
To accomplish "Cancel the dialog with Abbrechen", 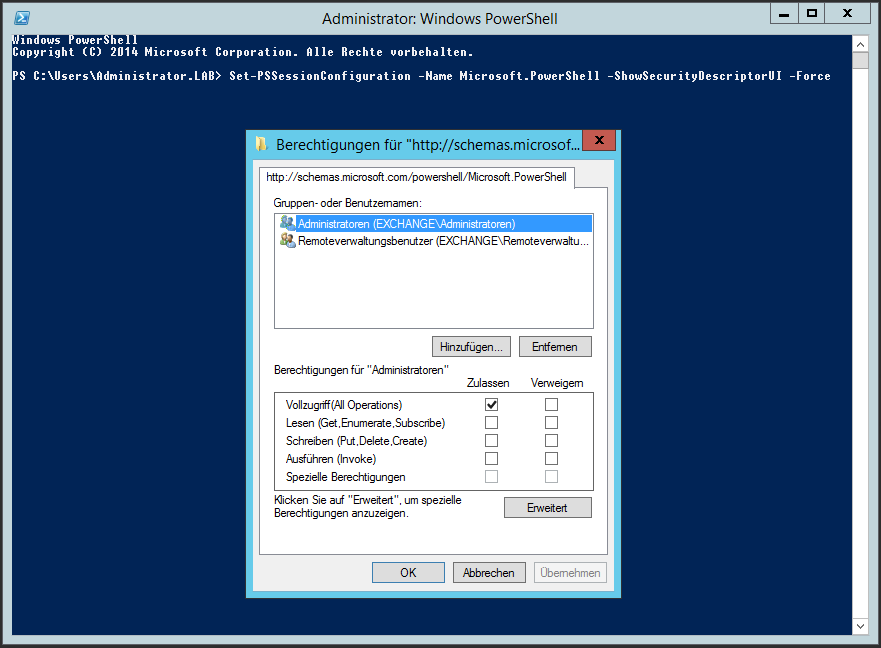I will (489, 573).
